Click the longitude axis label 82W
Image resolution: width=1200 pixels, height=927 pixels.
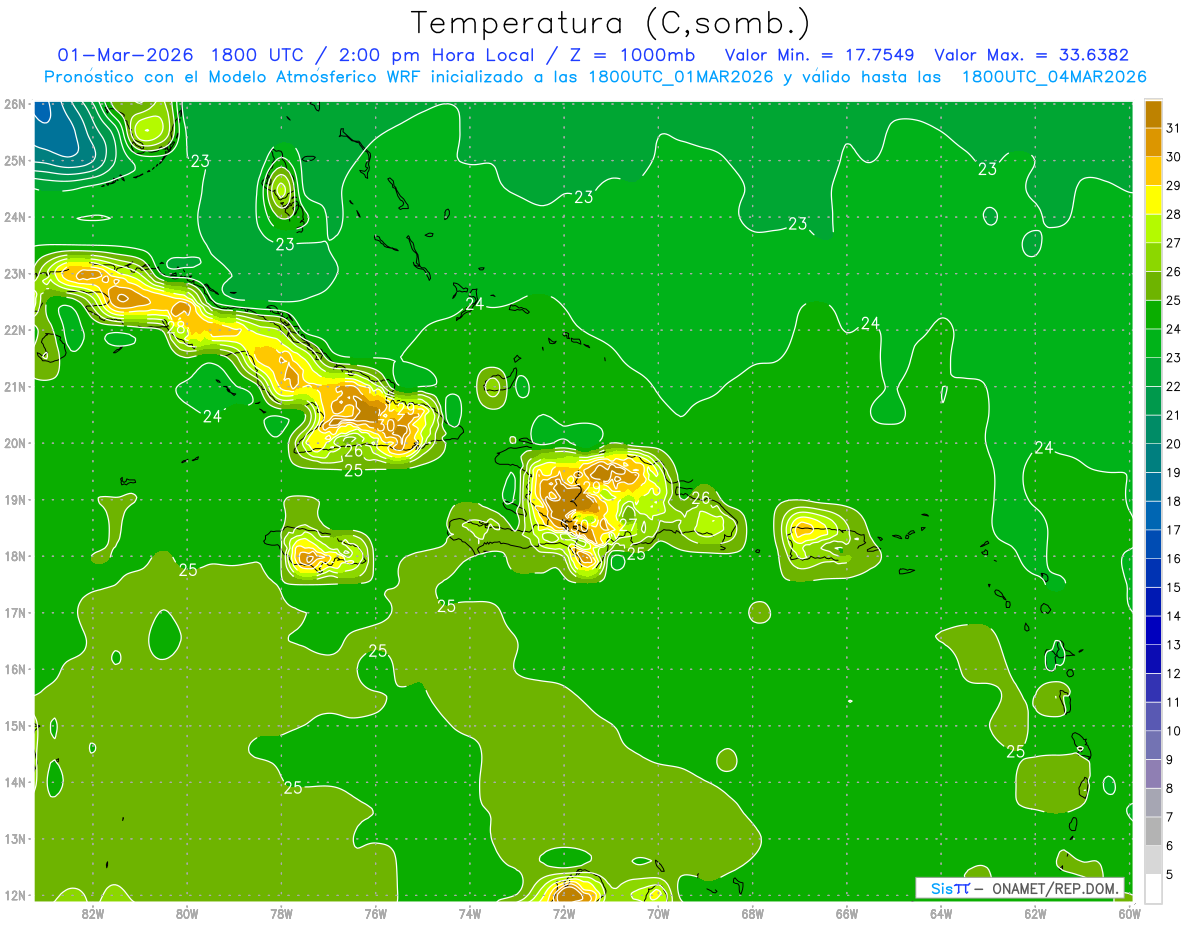pyautogui.click(x=93, y=914)
